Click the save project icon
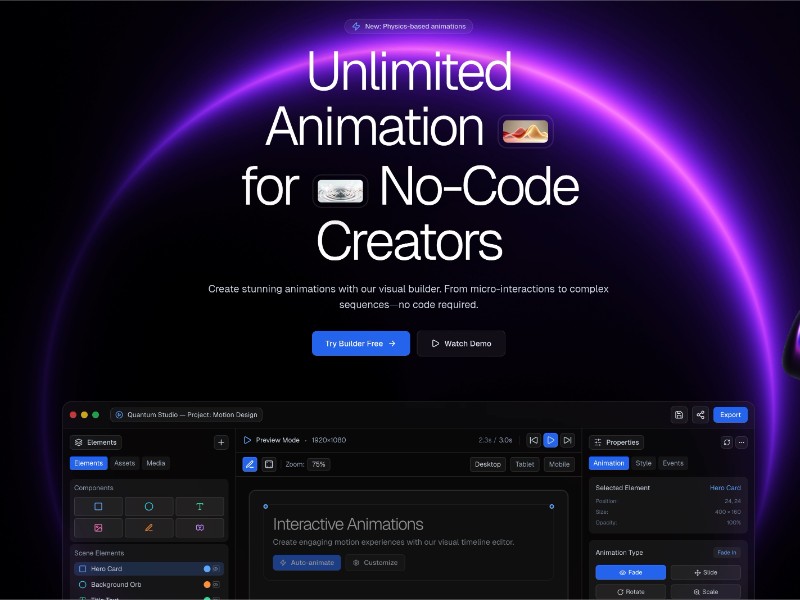 click(680, 415)
